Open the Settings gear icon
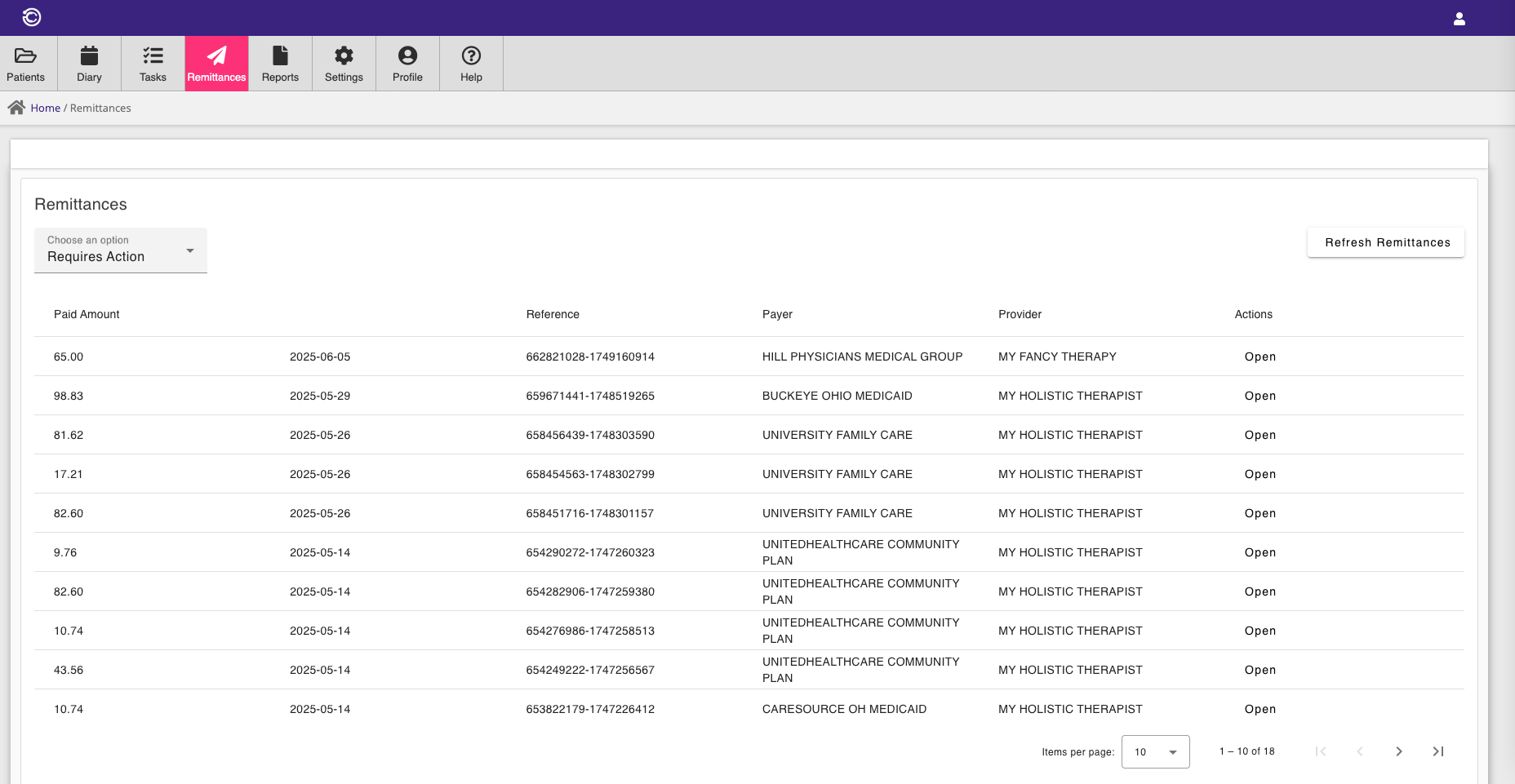Image resolution: width=1515 pixels, height=784 pixels. coord(344,55)
